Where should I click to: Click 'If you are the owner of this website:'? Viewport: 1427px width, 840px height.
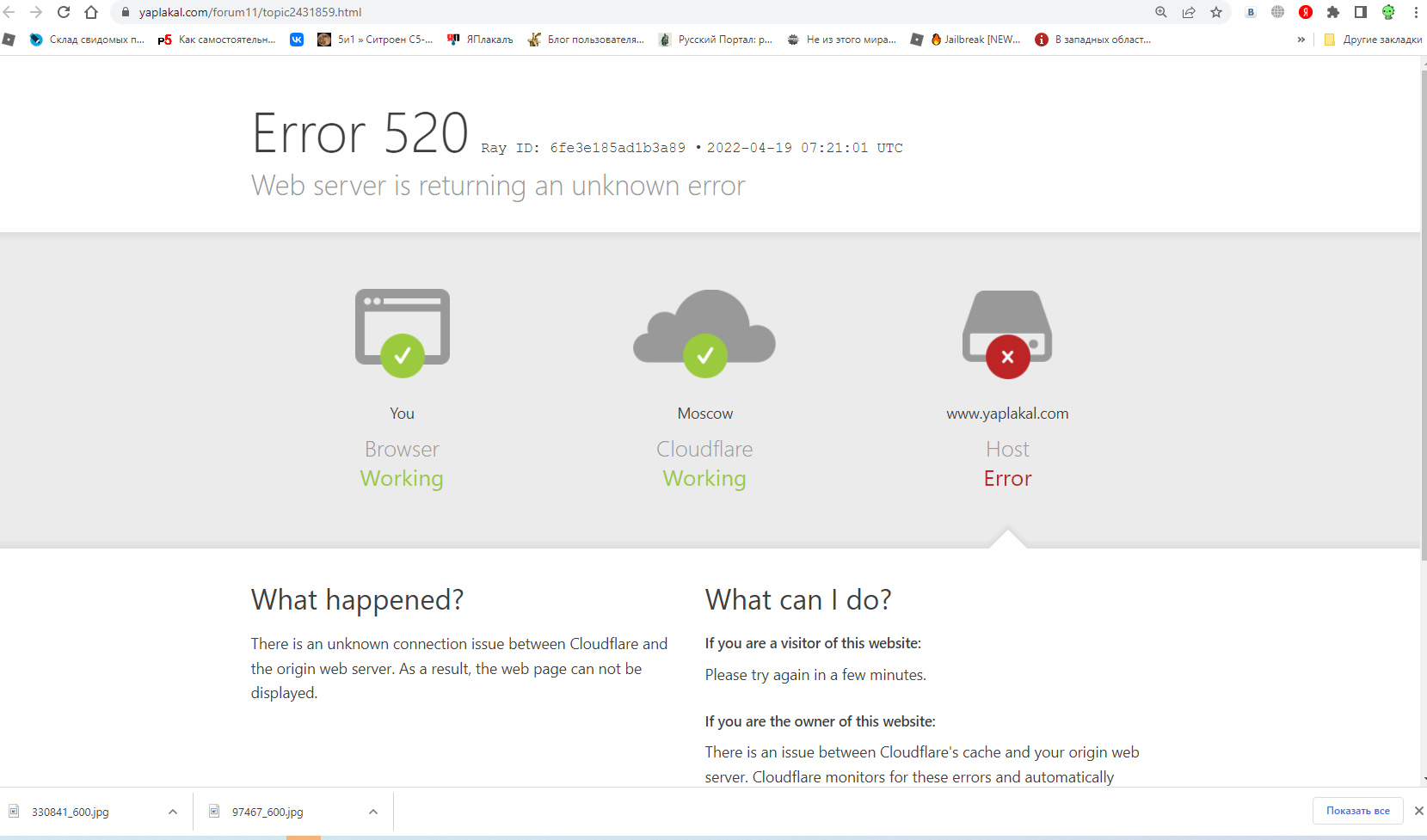coord(821,721)
